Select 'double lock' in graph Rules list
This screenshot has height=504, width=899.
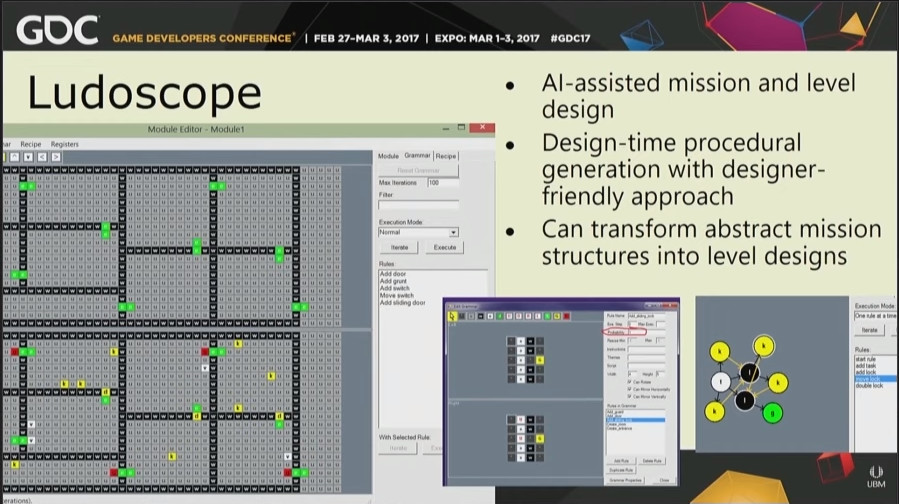(x=869, y=386)
